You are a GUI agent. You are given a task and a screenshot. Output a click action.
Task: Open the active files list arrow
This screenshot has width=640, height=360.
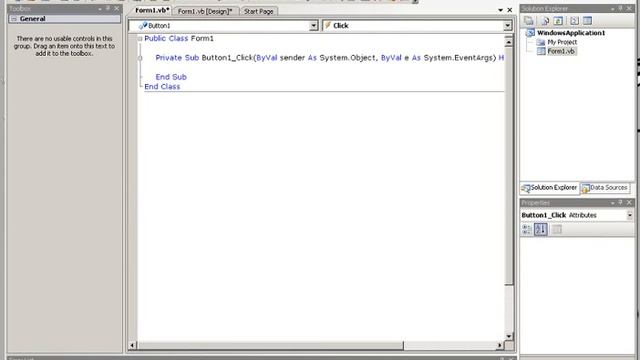tap(500, 10)
